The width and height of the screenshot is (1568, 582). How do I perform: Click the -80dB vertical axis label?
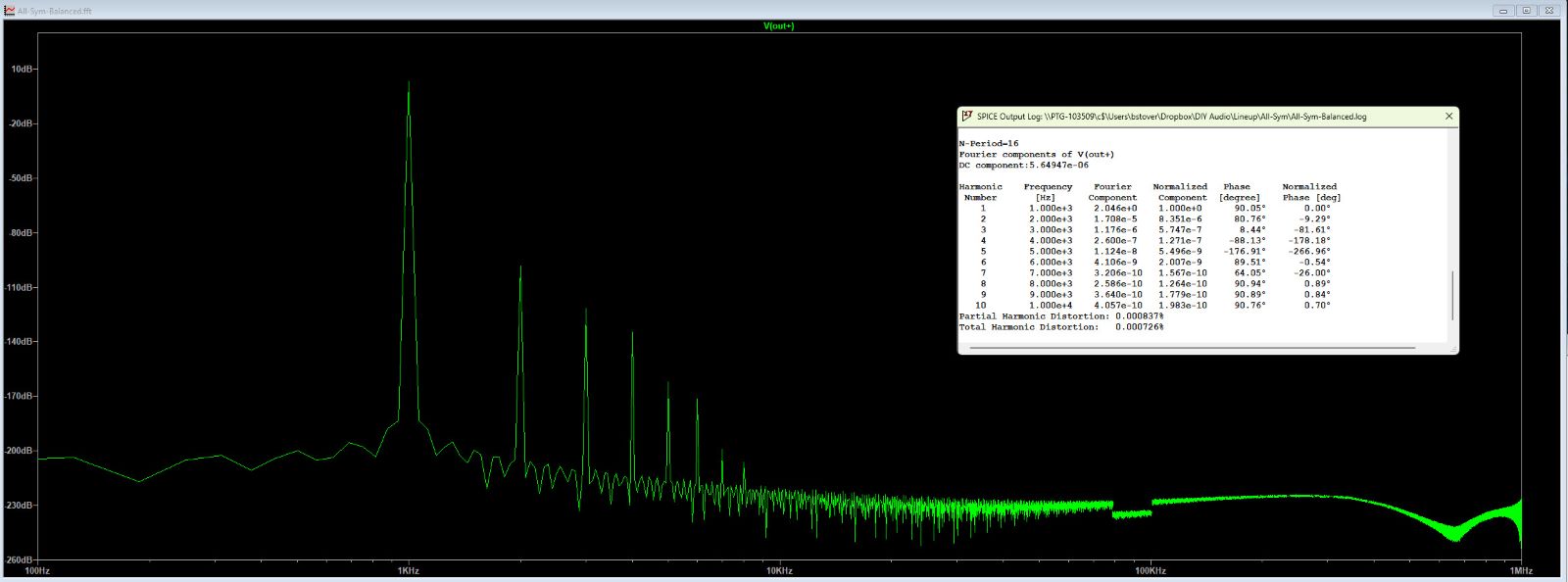22,233
